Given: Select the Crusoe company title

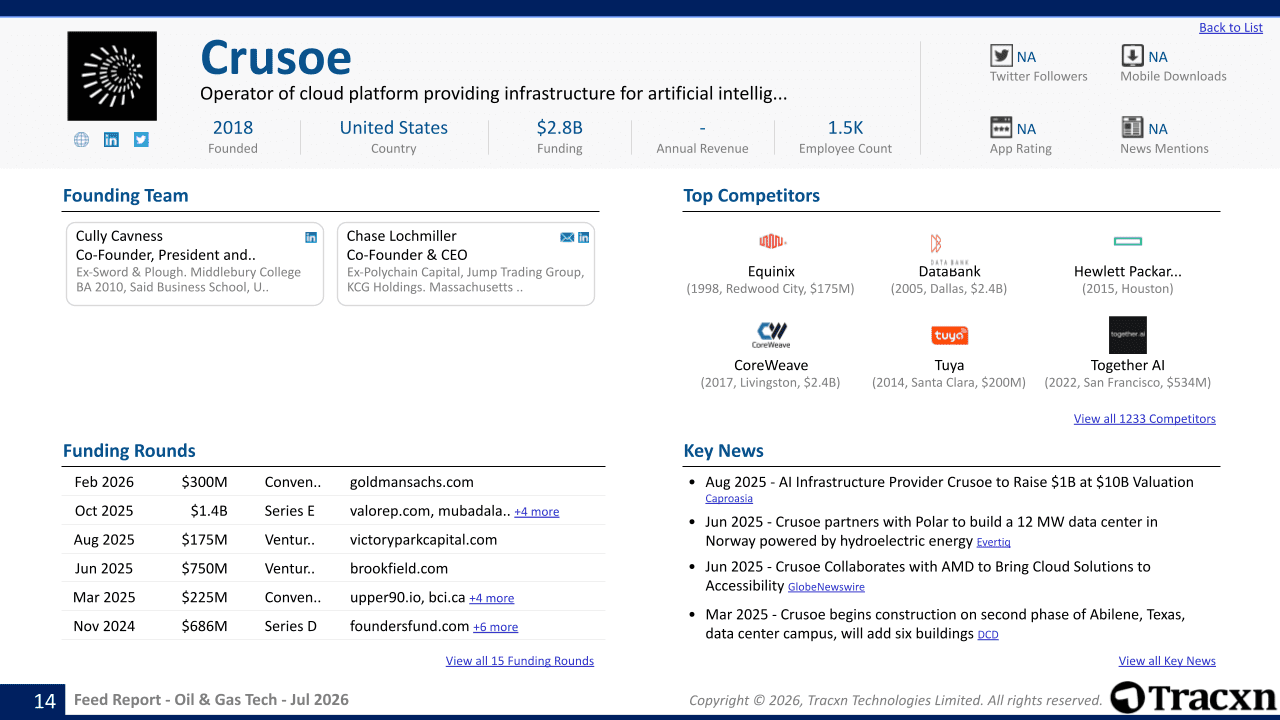Looking at the screenshot, I should pyautogui.click(x=276, y=58).
